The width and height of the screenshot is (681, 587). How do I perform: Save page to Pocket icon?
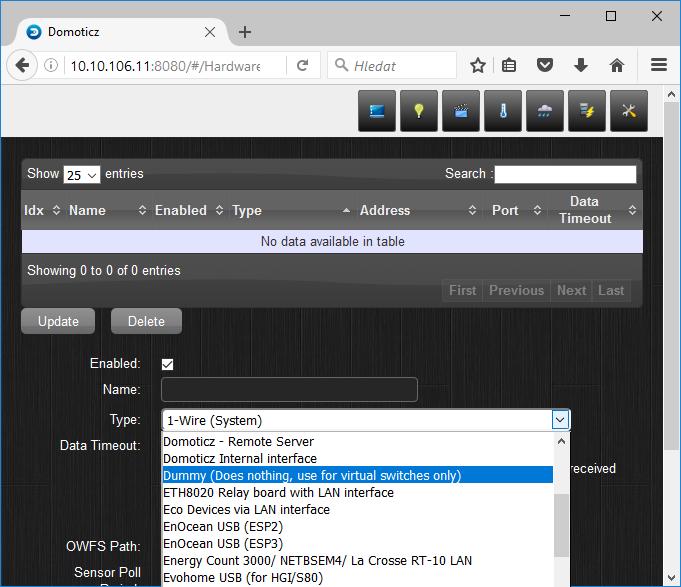[x=545, y=66]
